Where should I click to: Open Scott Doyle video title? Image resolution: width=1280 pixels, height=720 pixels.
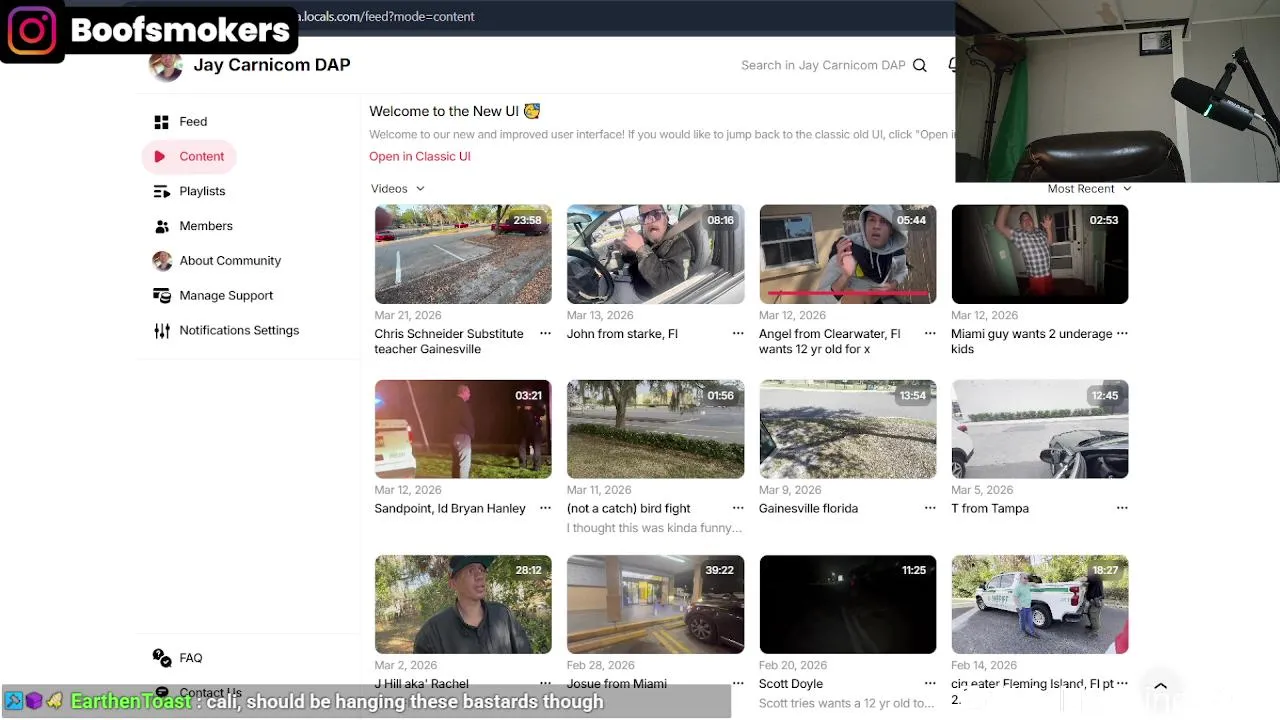[x=791, y=684]
